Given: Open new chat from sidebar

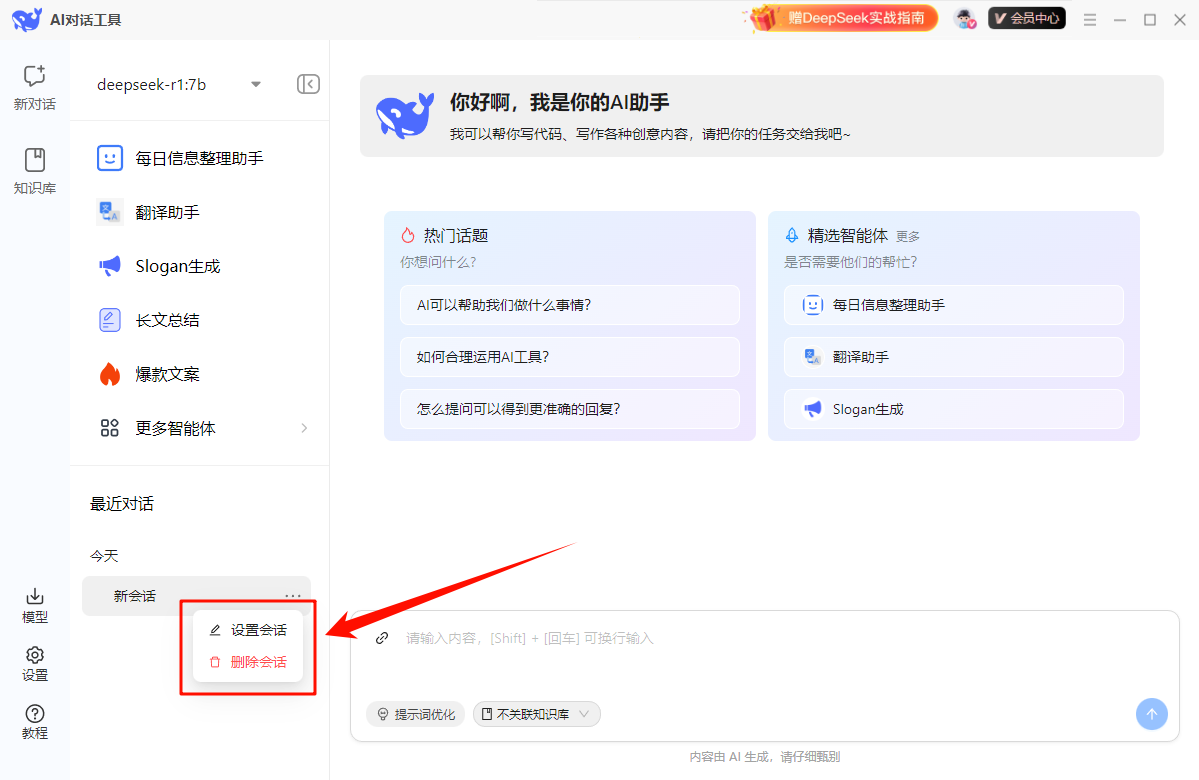Looking at the screenshot, I should point(34,86).
